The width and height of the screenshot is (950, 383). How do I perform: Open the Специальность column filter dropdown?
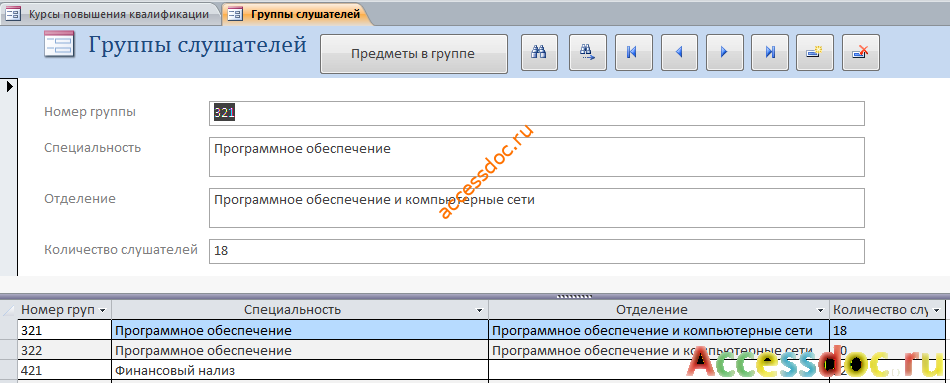pos(480,310)
